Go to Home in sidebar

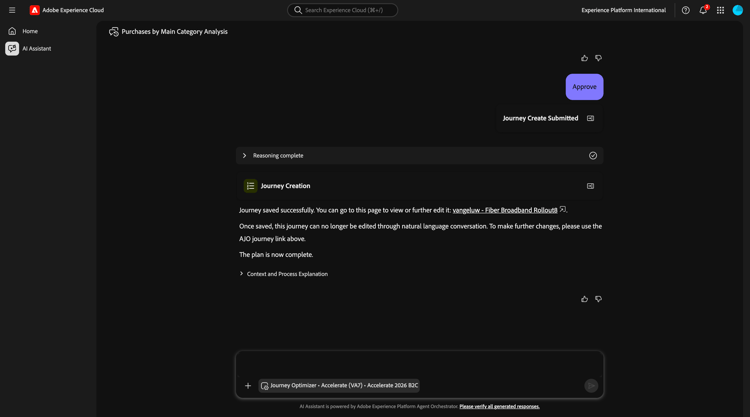tap(30, 31)
